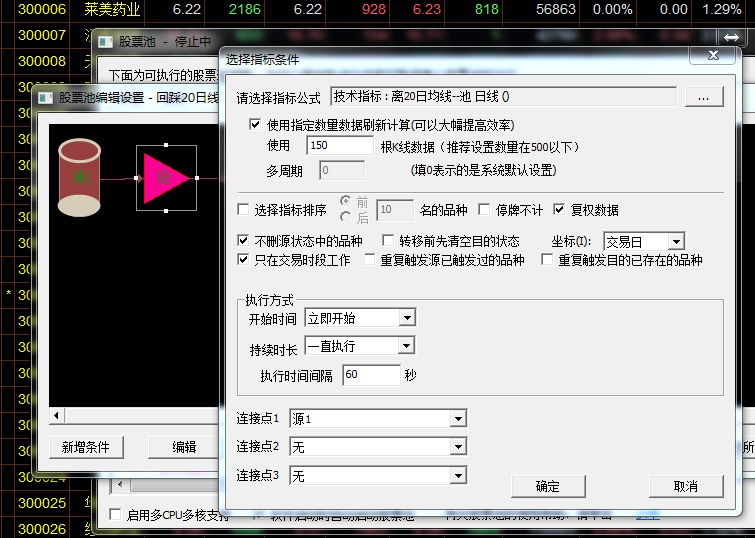
Task: Click the 执行时间间隔 seconds field
Action: (369, 375)
